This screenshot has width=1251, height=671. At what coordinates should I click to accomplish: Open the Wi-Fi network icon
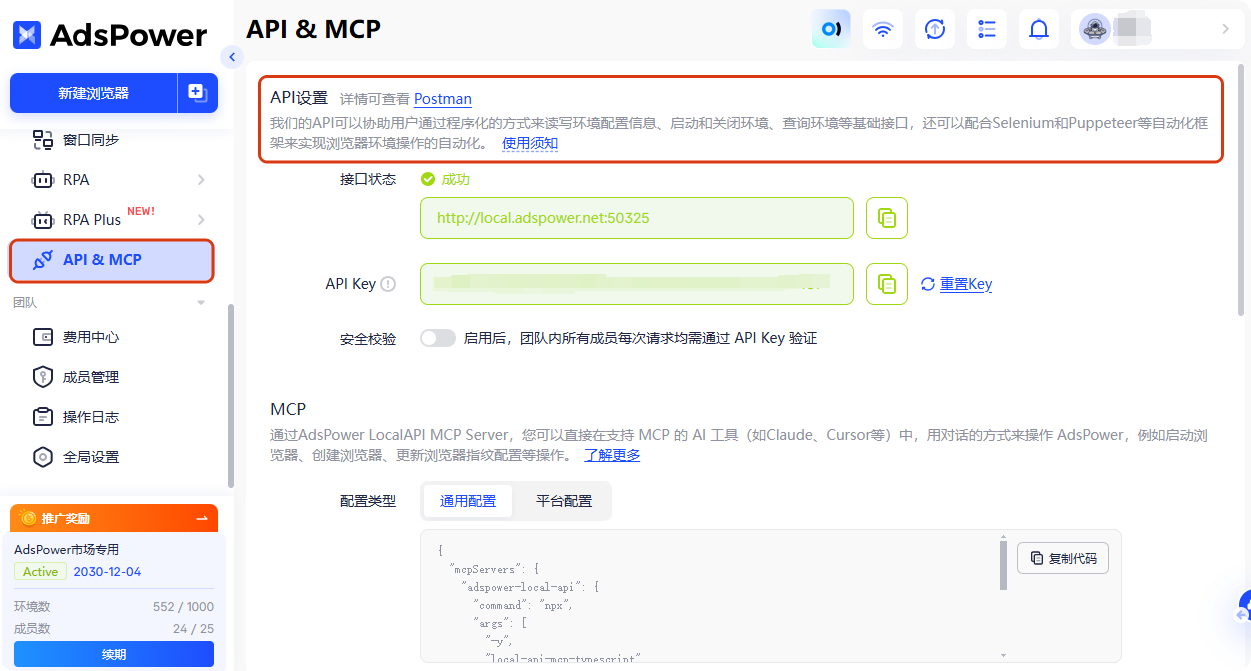(883, 29)
